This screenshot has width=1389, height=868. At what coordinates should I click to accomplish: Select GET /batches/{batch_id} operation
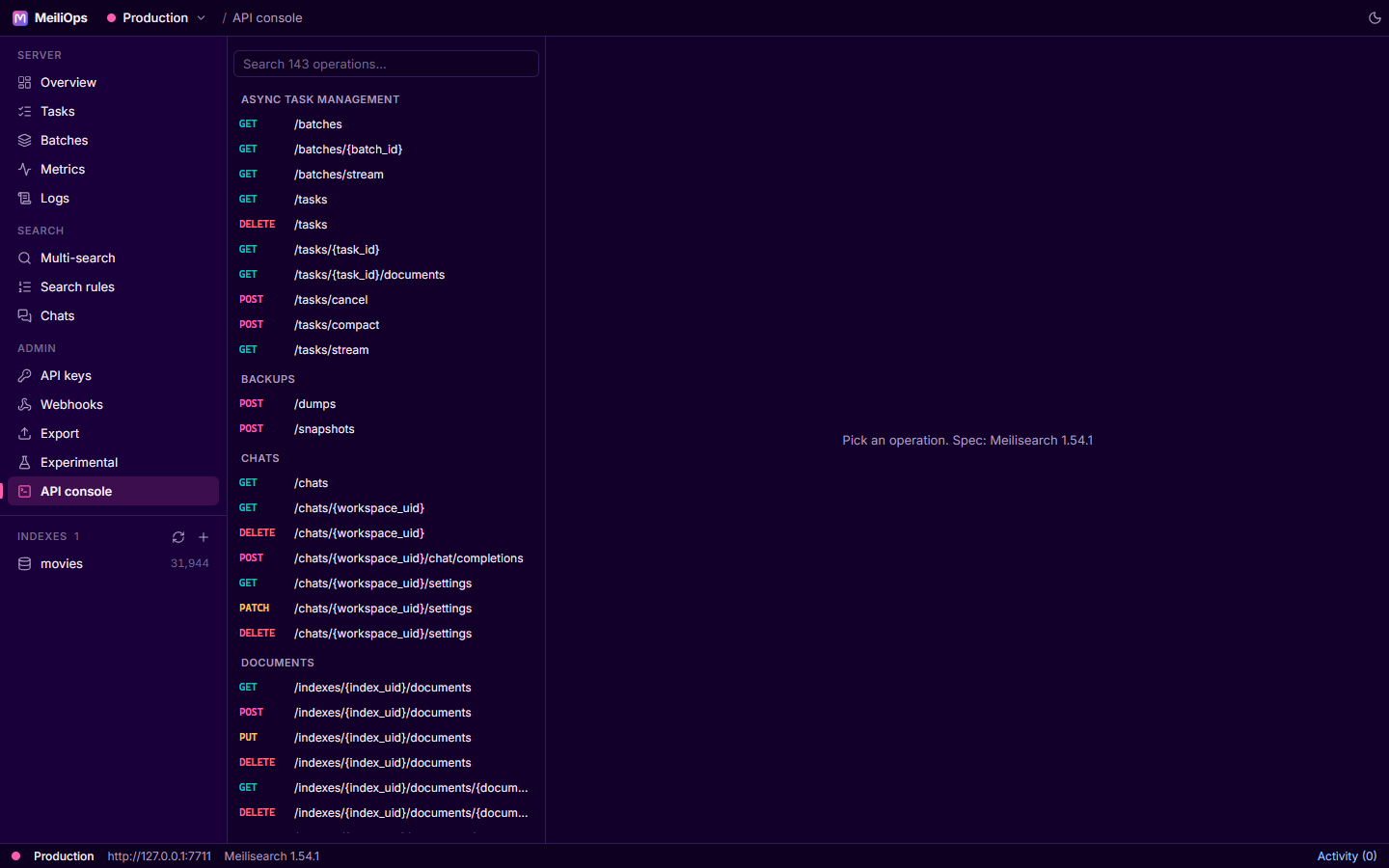point(386,149)
